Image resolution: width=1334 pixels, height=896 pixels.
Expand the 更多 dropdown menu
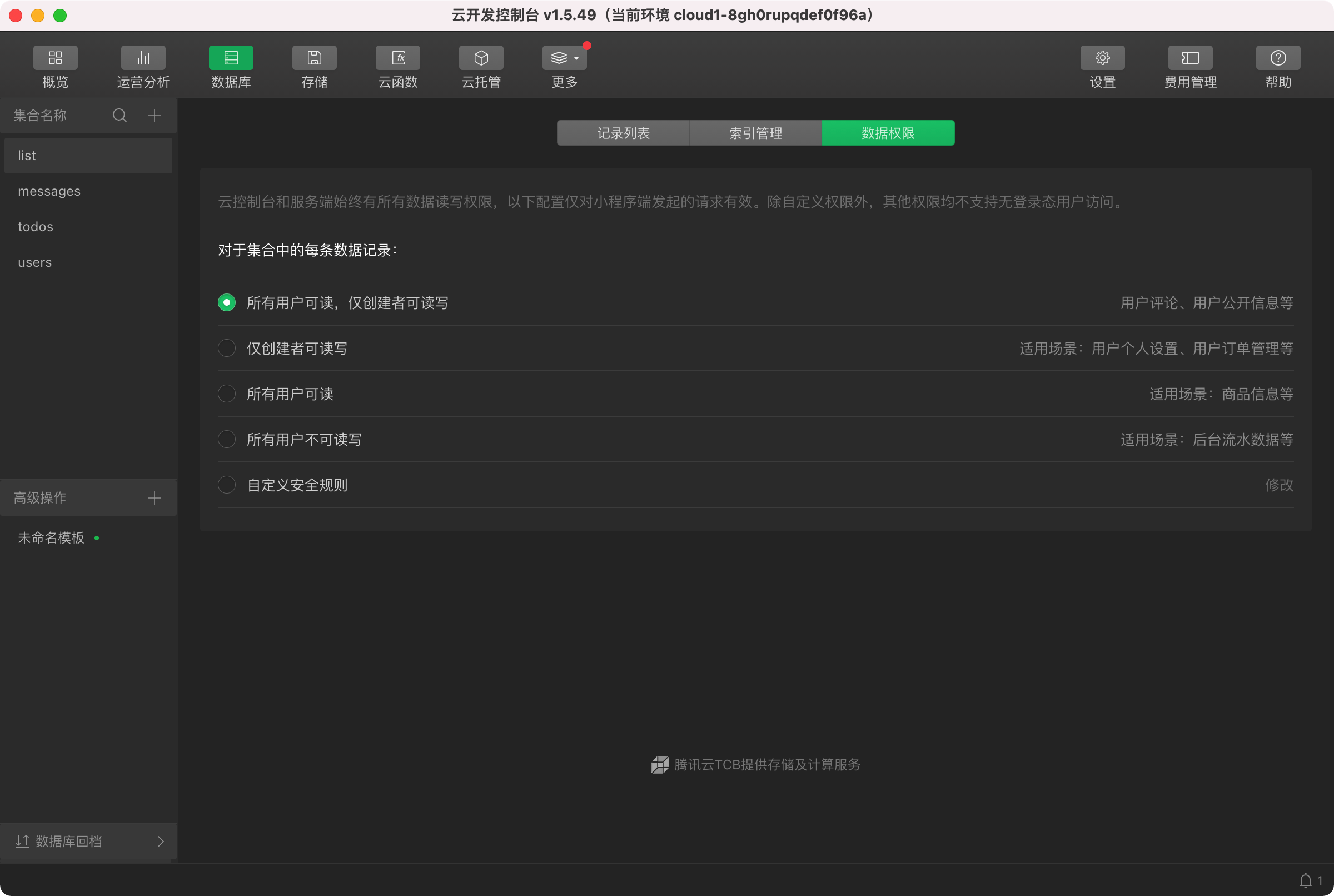[x=565, y=58]
